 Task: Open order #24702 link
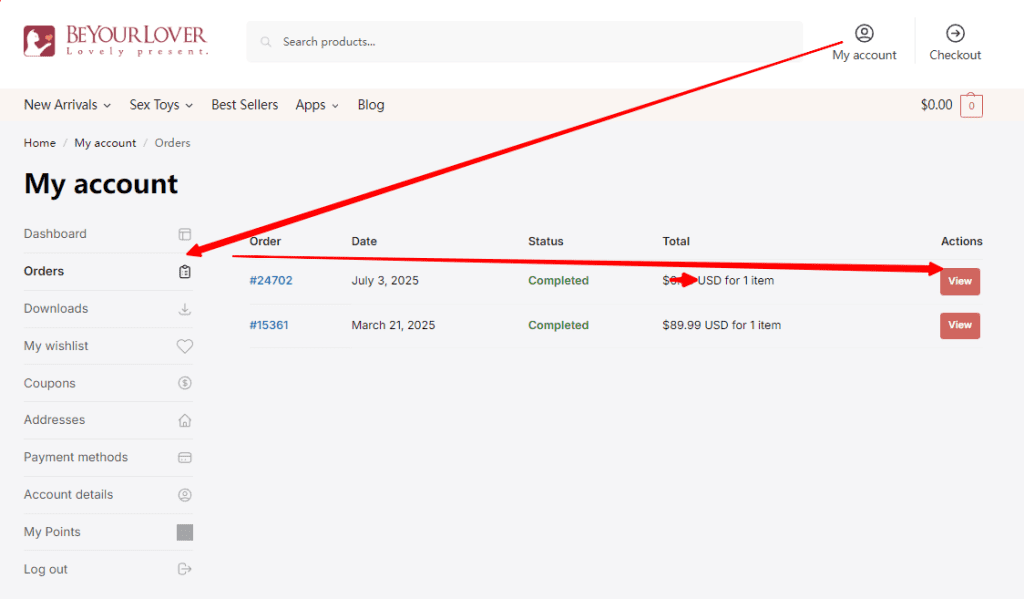pyautogui.click(x=271, y=281)
